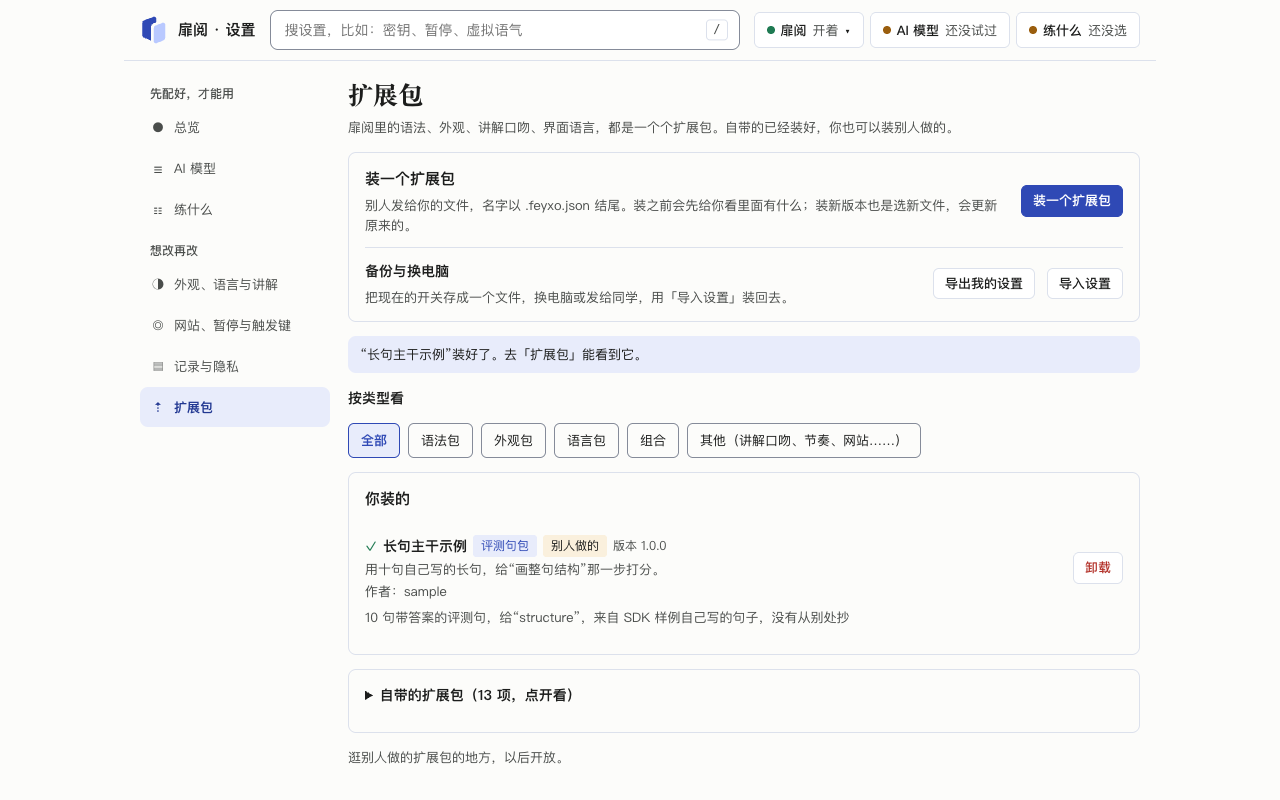Image resolution: width=1280 pixels, height=800 pixels.
Task: Click the 你装的 section heading
Action: point(388,498)
